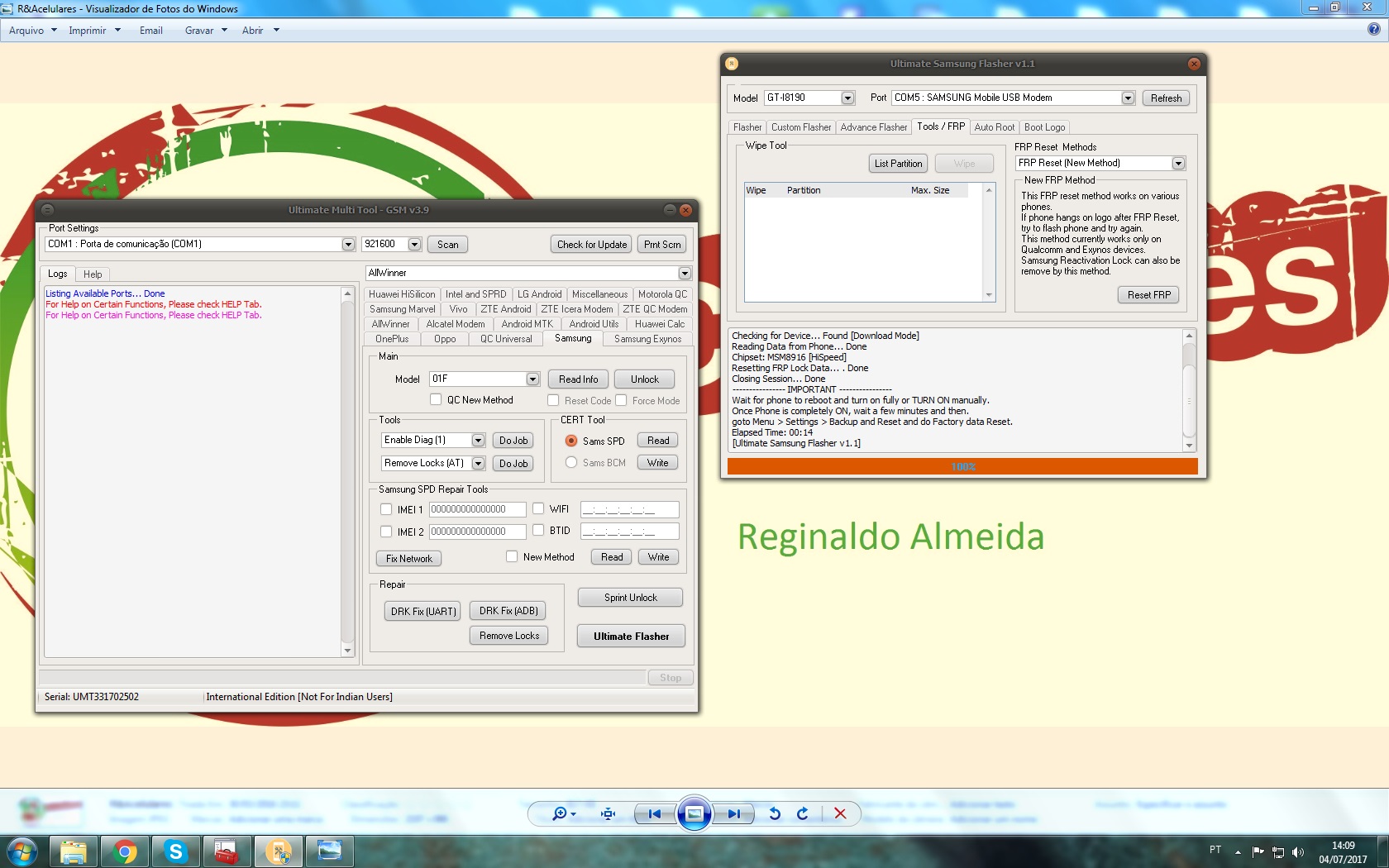Open the Imprimir menu
This screenshot has height=868, width=1389.
94,31
